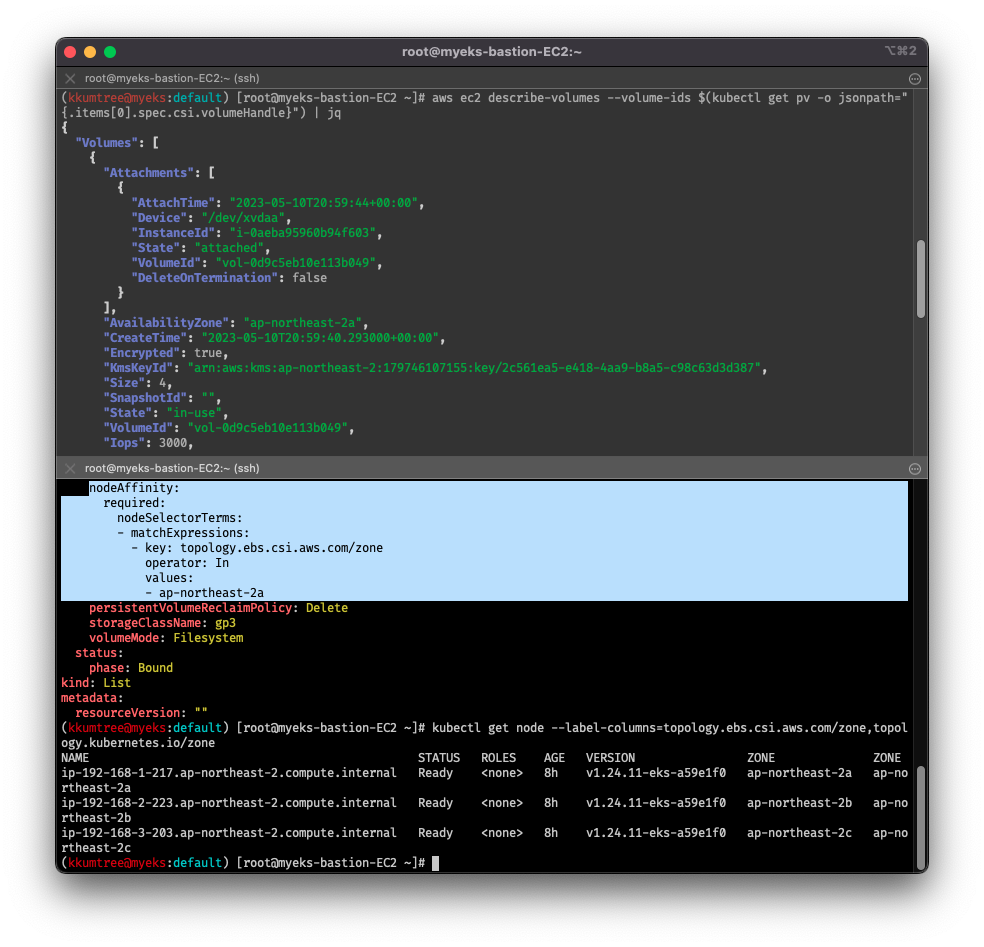Click the "DeleteOnTermination" key
The width and height of the screenshot is (984, 947).
tap(205, 278)
